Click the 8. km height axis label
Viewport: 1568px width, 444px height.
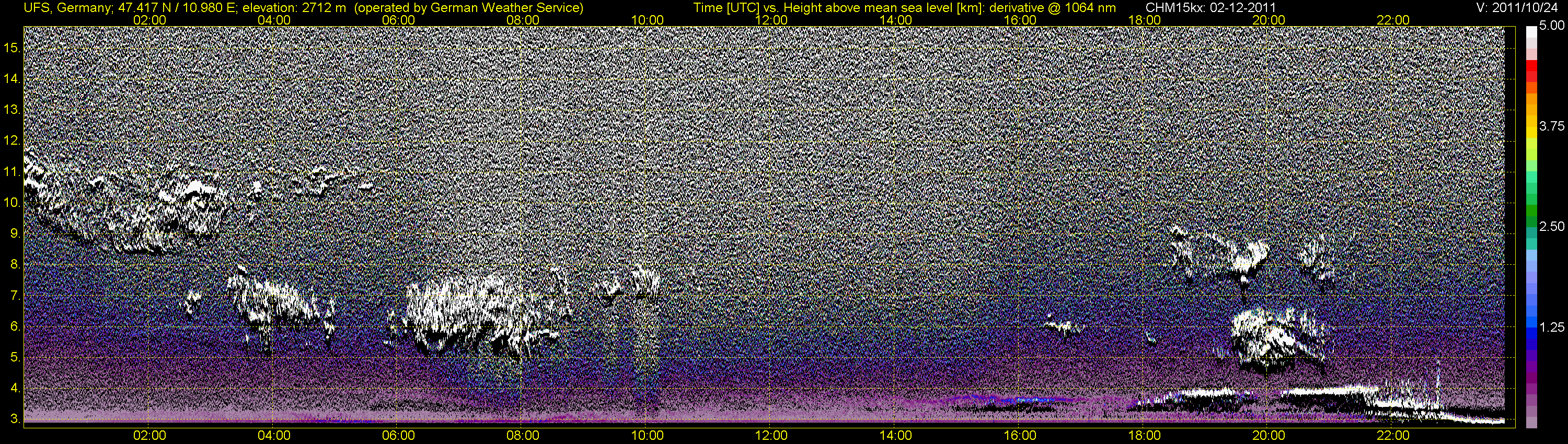coord(15,265)
